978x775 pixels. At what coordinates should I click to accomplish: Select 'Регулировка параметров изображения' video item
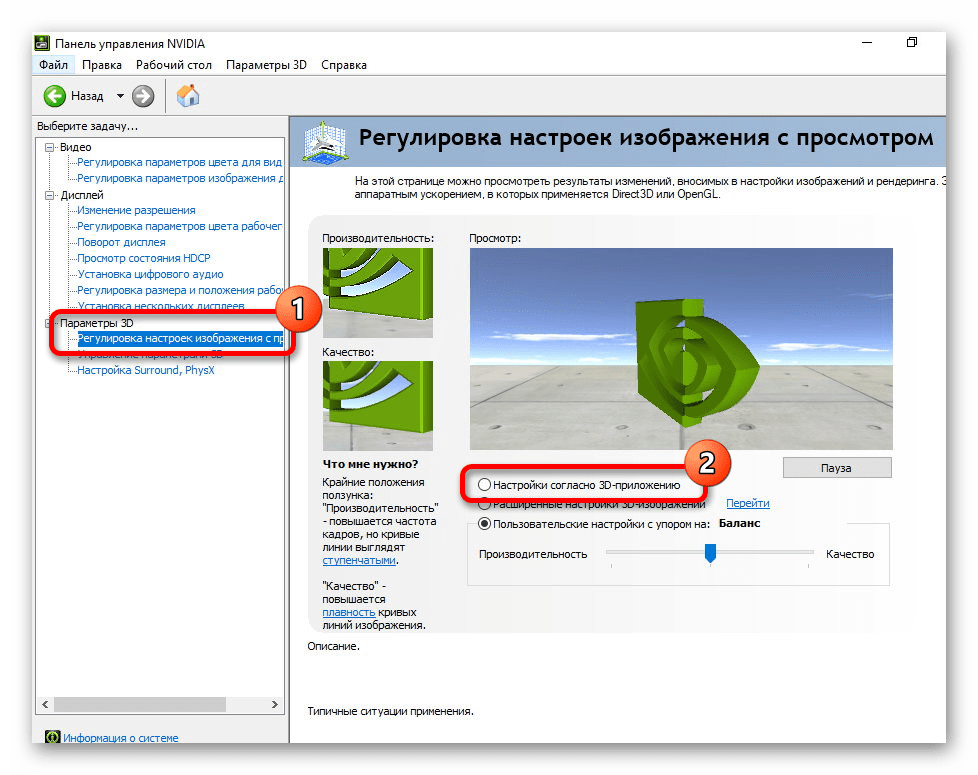point(180,178)
